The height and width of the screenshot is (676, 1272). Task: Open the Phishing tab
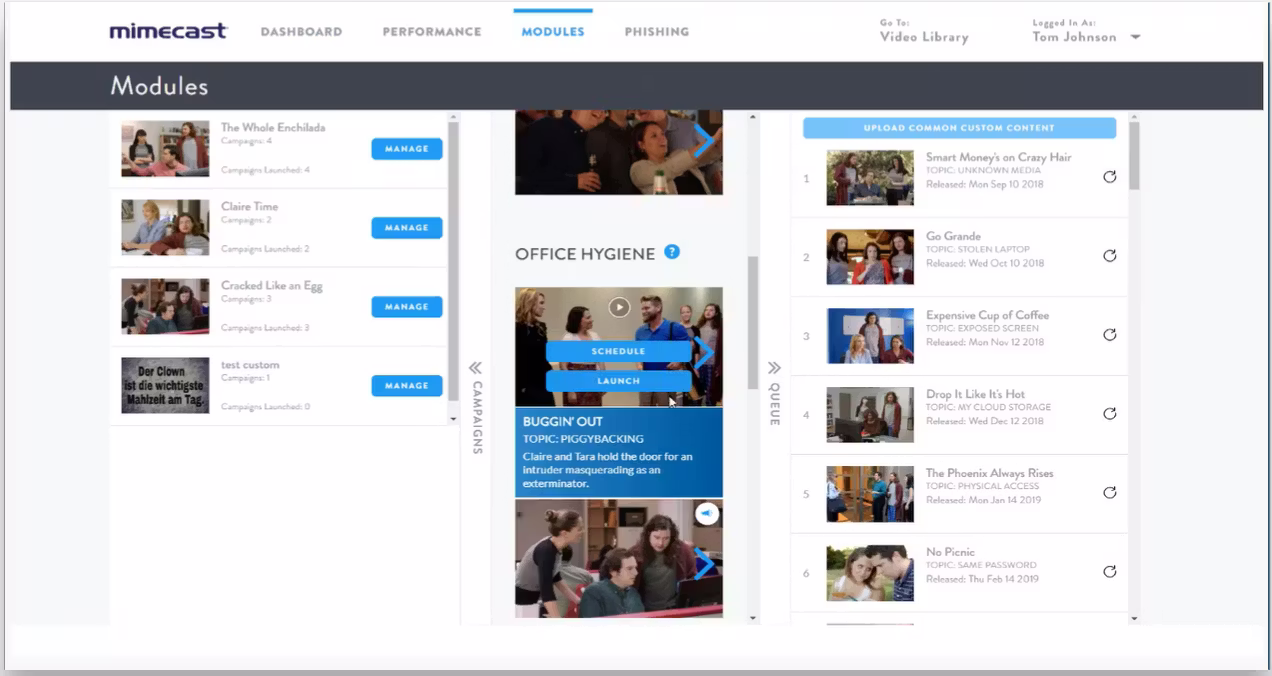656,31
